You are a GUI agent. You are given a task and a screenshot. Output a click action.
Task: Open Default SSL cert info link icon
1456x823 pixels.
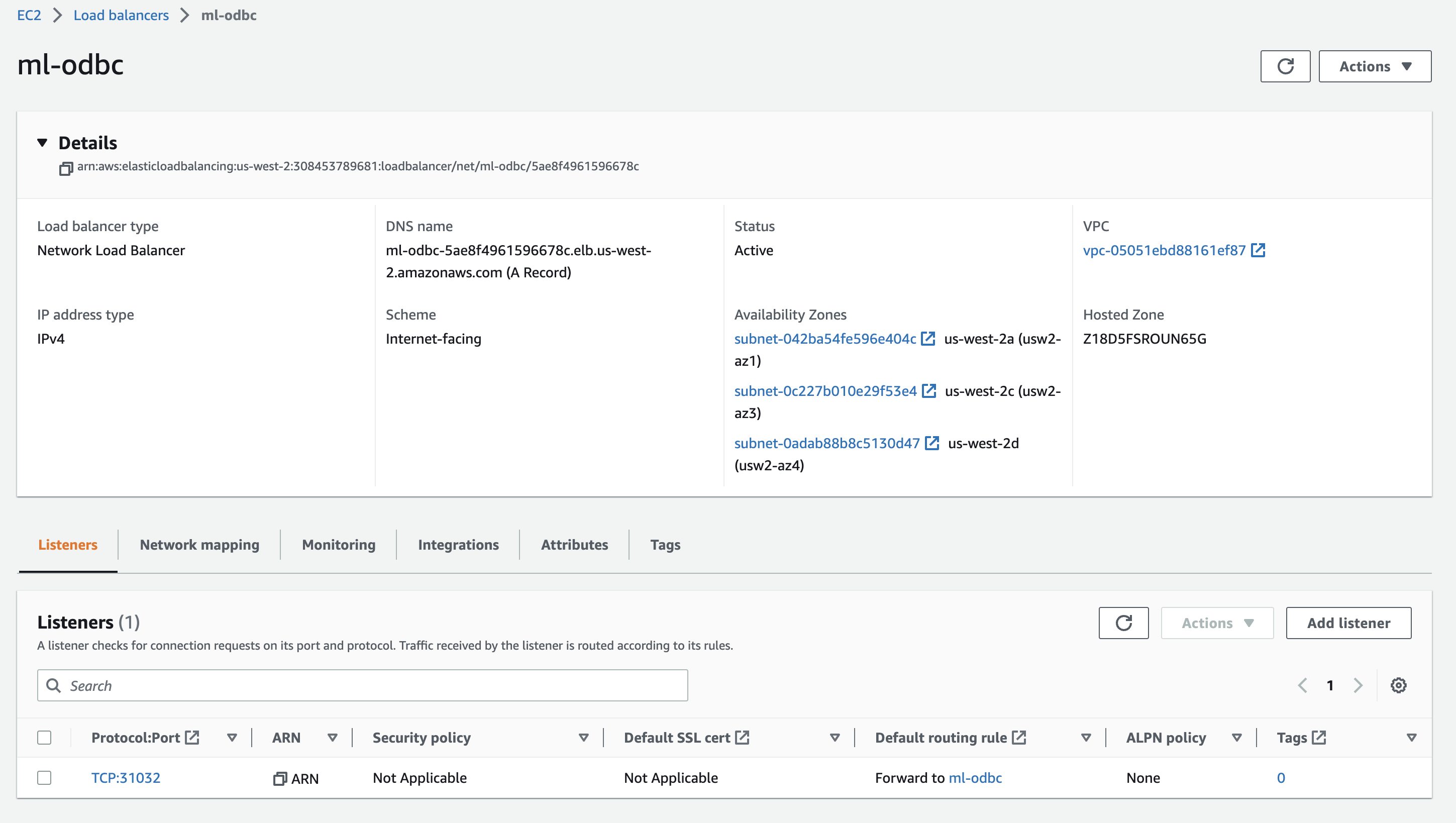pos(742,737)
